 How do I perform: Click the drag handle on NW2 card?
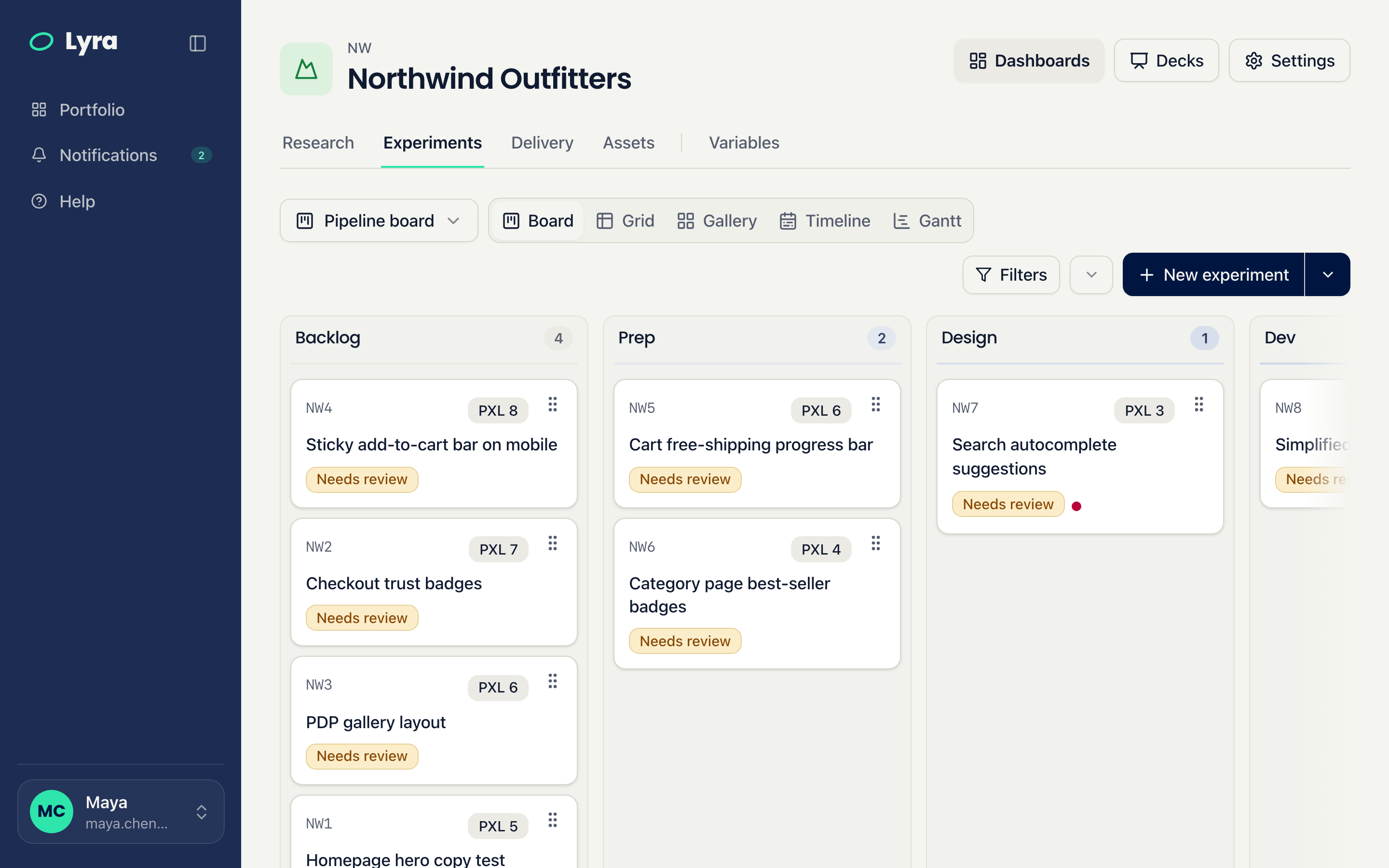click(553, 543)
